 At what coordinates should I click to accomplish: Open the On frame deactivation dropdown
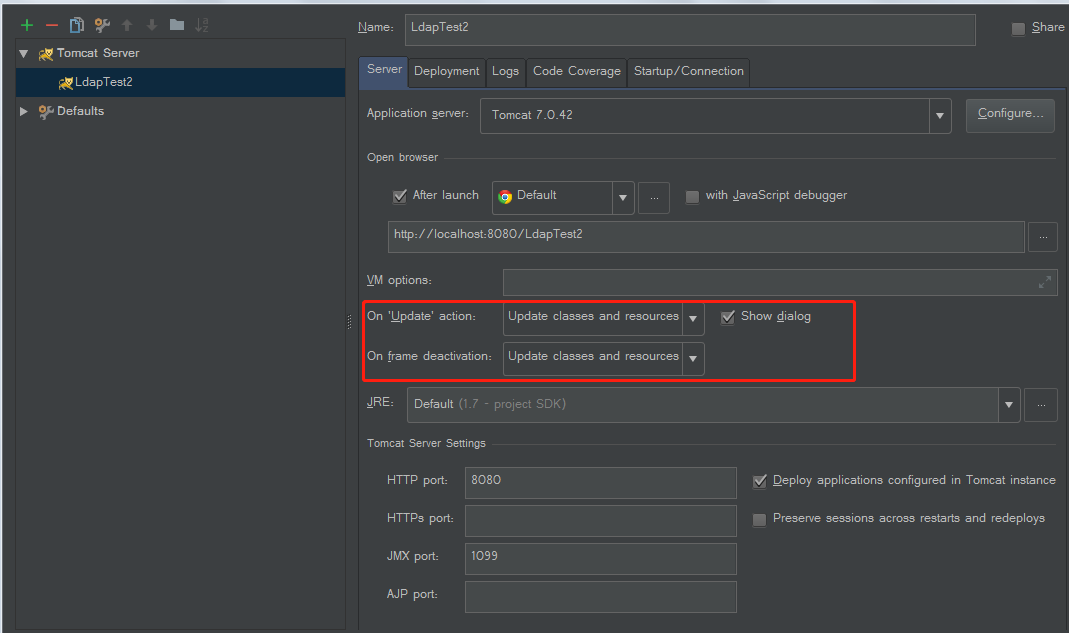click(x=693, y=359)
